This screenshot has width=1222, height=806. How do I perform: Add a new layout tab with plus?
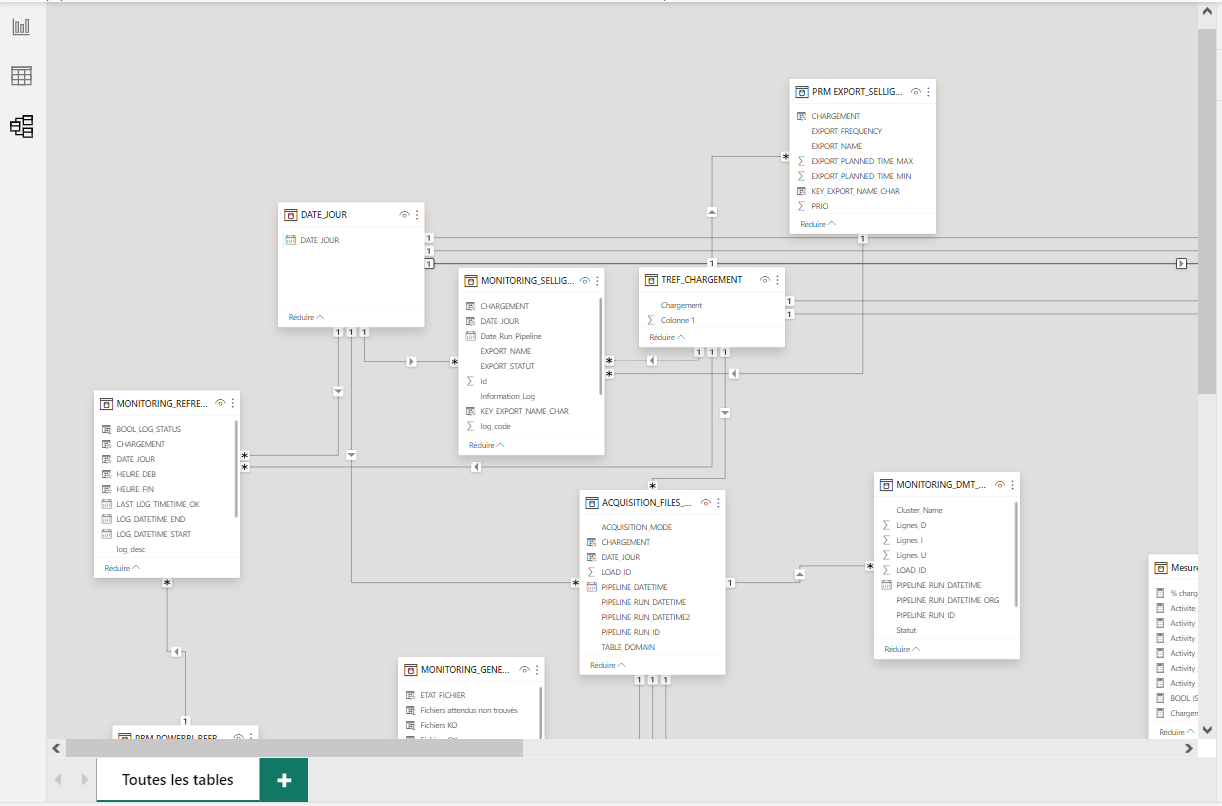coord(284,780)
